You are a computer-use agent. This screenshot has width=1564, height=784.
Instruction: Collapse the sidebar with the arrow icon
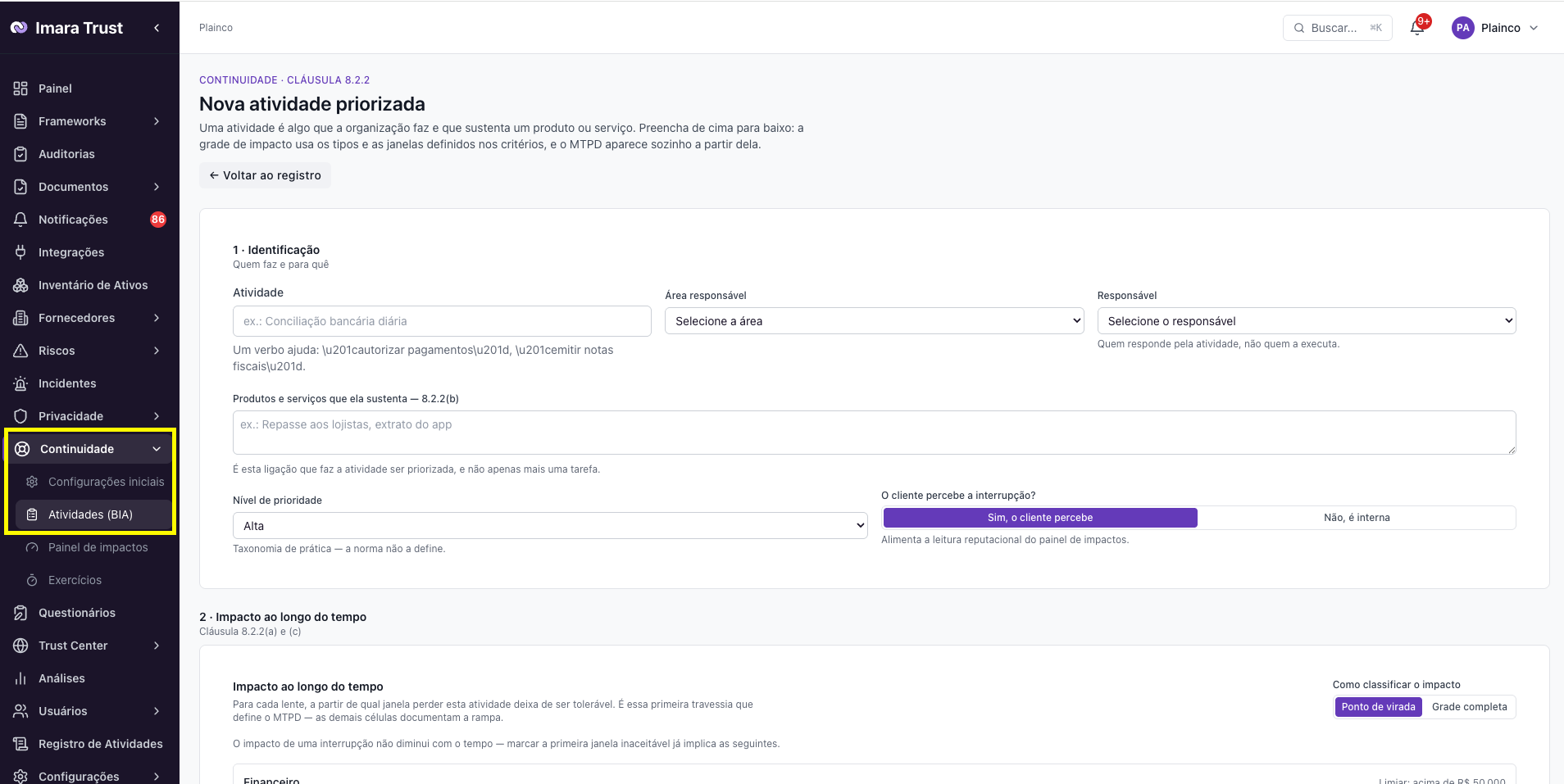click(157, 28)
